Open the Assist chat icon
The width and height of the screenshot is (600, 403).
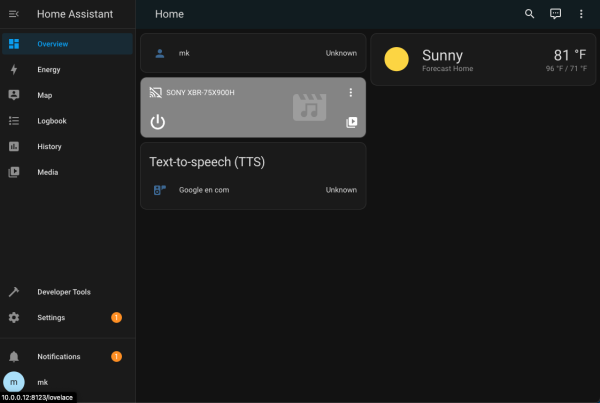[556, 14]
